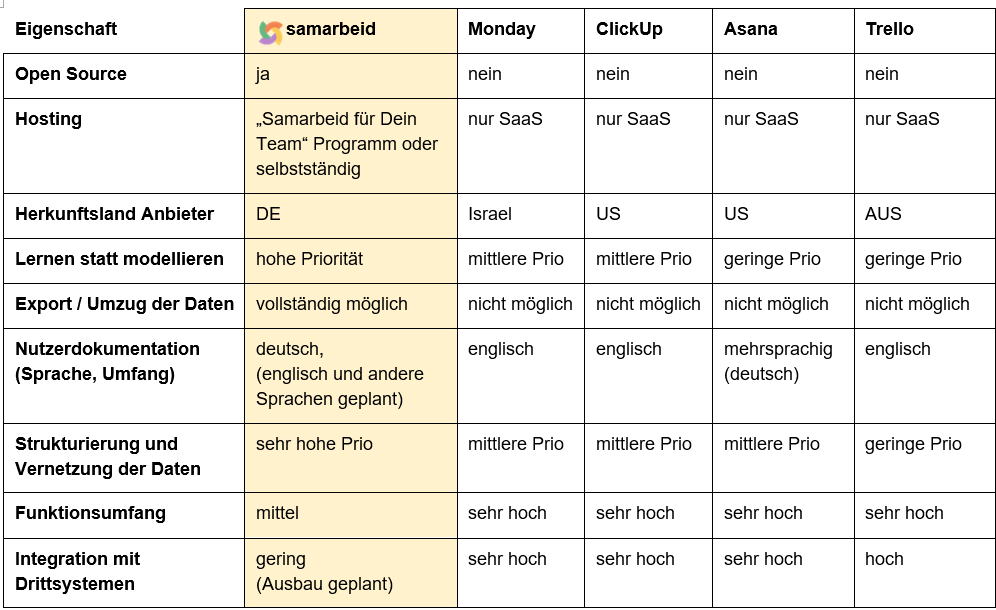Viewport: 996px width, 610px height.
Task: Click the ClickUp column header
Action: (629, 29)
